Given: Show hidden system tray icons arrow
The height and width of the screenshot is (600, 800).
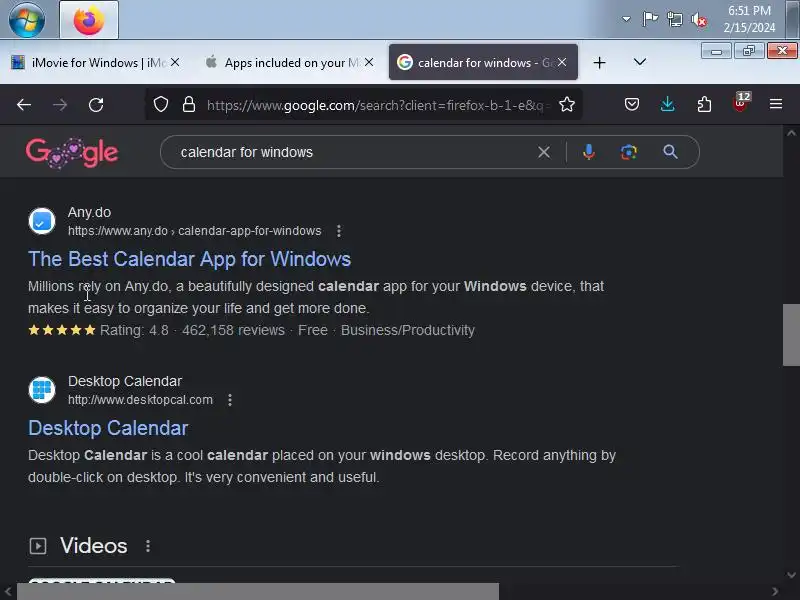Looking at the screenshot, I should click(626, 19).
